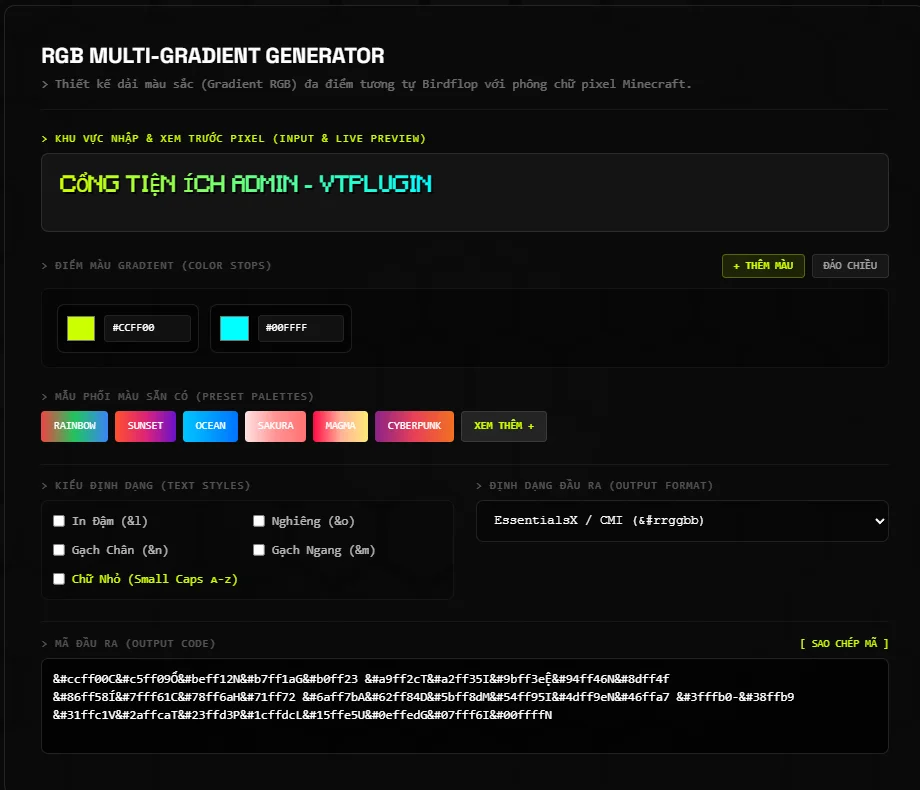Viewport: 920px width, 790px height.
Task: Click SAO CHÉP MÃ to copy output code
Action: click(x=844, y=644)
